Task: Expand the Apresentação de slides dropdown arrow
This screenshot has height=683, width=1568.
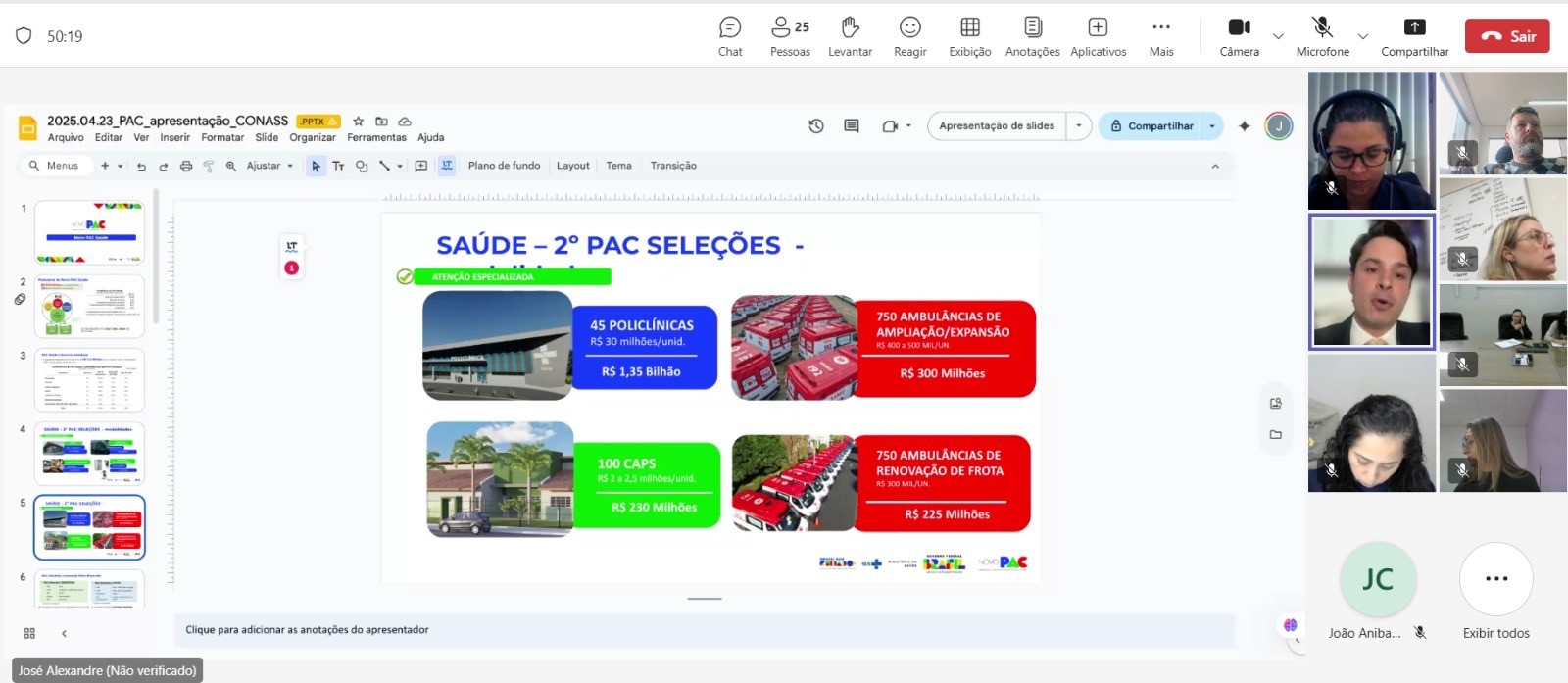Action: [1079, 126]
